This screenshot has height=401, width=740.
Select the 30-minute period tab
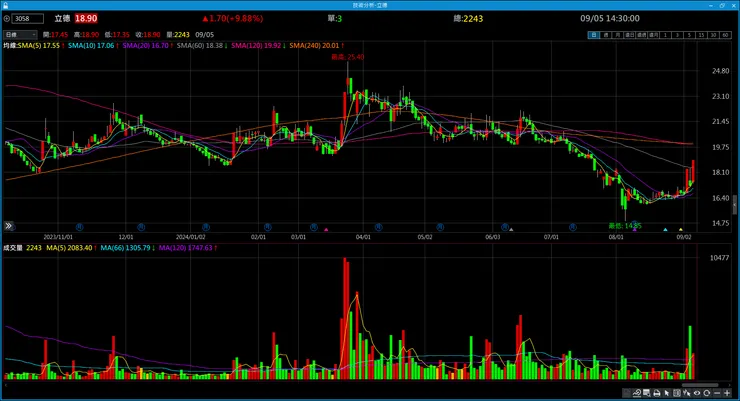714,35
